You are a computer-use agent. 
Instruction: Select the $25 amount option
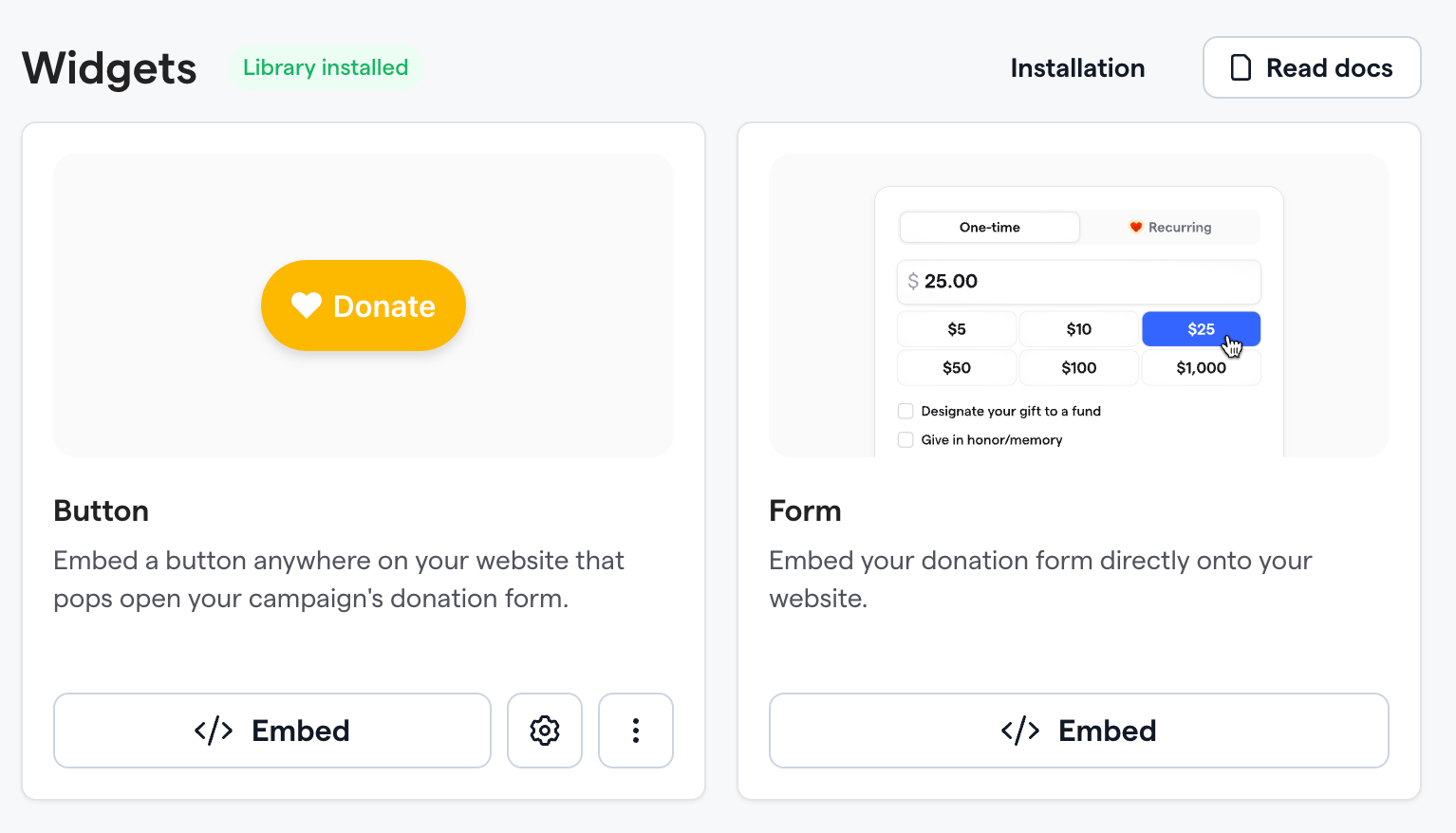1201,329
